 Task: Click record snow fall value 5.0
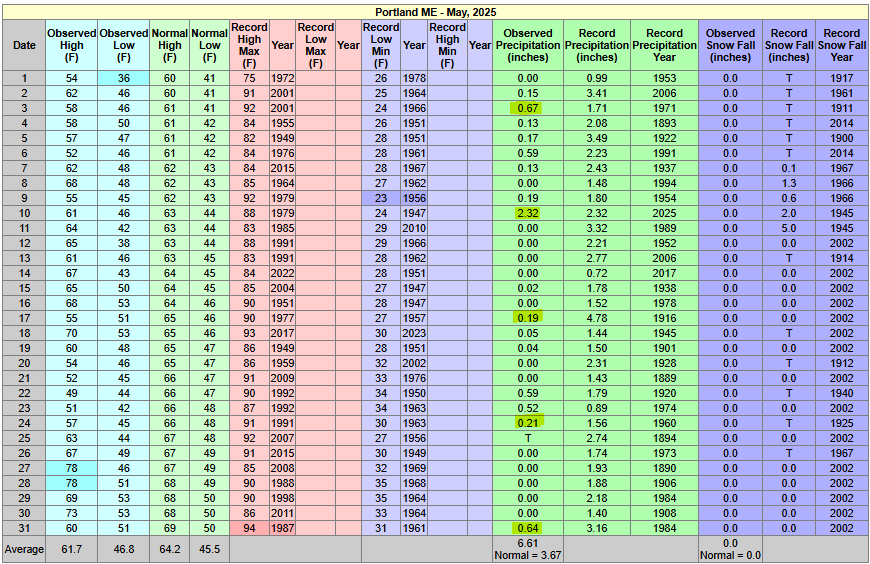click(x=789, y=228)
